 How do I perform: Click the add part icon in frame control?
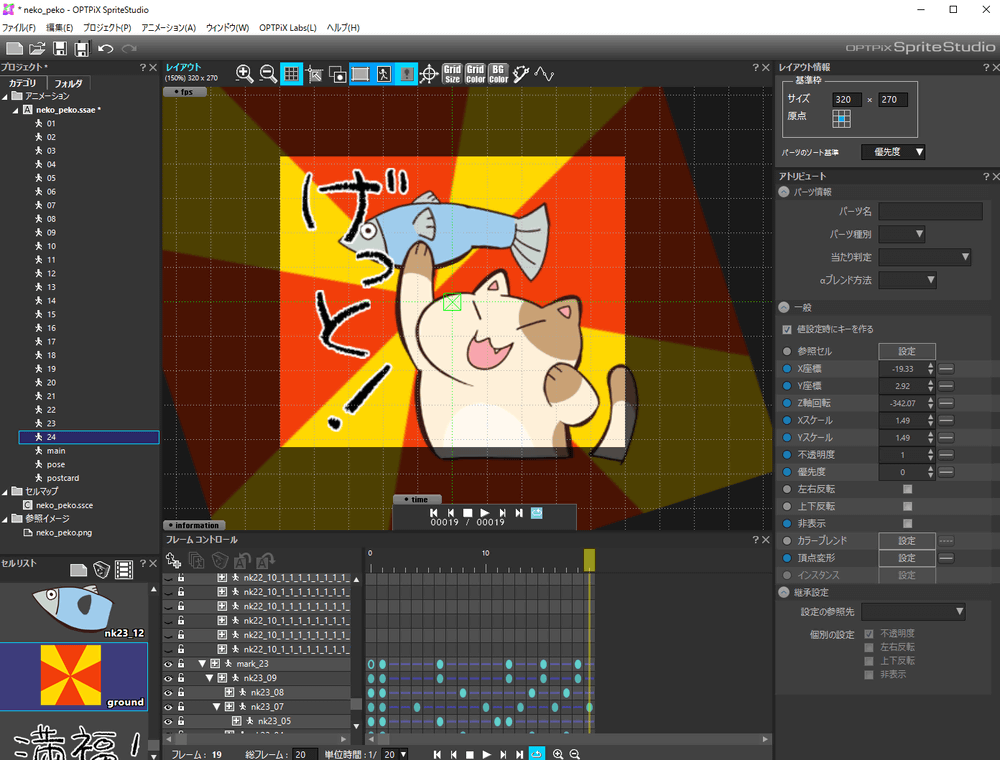click(x=173, y=560)
